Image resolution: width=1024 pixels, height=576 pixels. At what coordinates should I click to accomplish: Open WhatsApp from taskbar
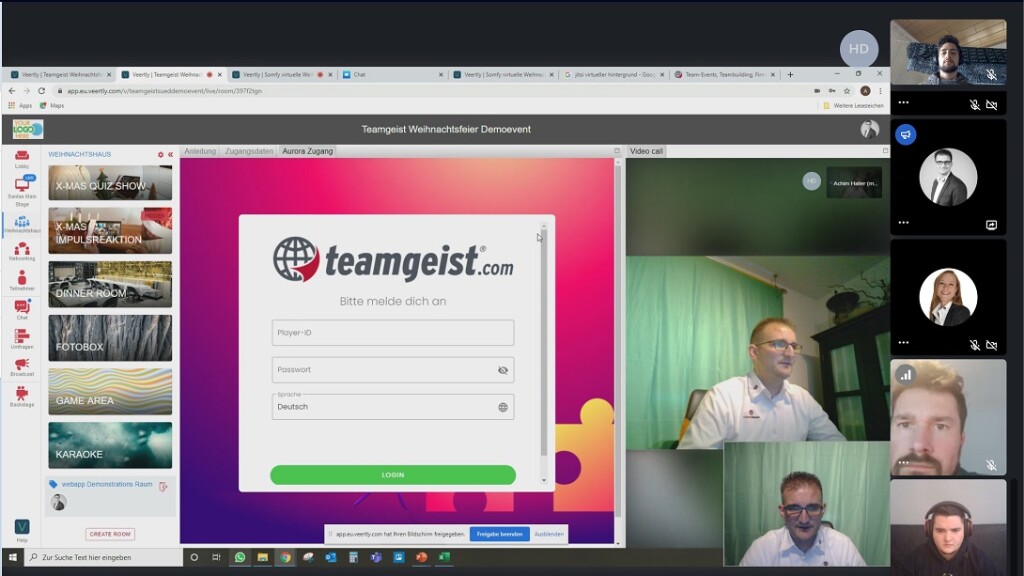[240, 557]
